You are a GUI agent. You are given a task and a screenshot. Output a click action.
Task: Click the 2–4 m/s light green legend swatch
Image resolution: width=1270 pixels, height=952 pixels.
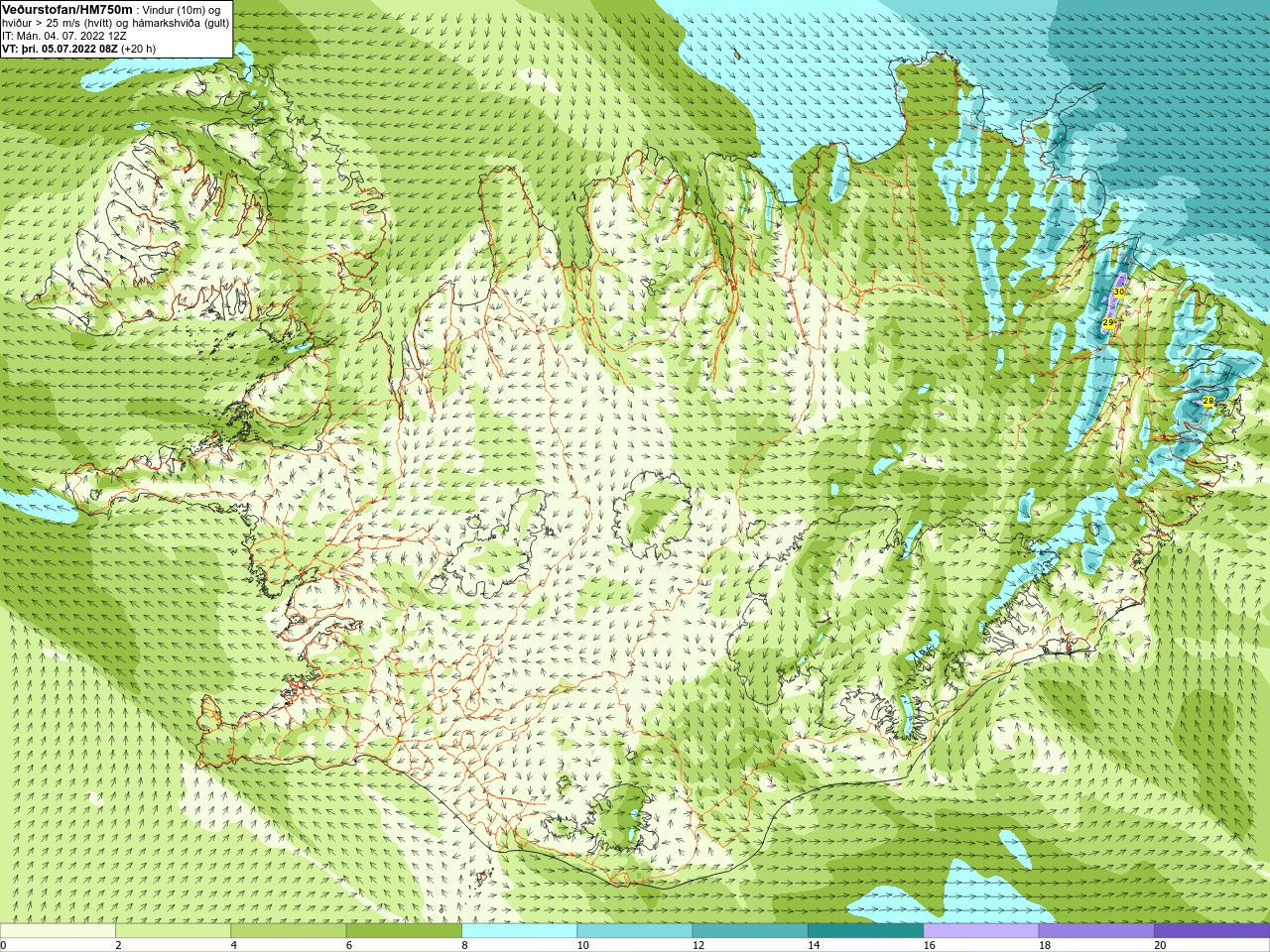(x=173, y=931)
